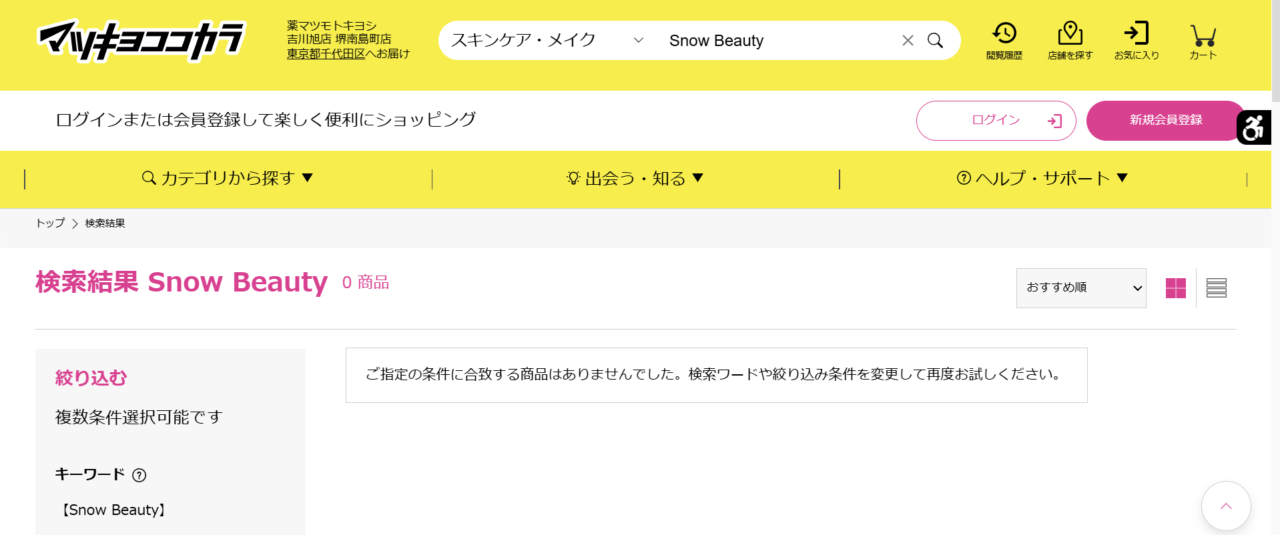Expand the 出会う・知る menu
This screenshot has height=535, width=1280.
[635, 178]
